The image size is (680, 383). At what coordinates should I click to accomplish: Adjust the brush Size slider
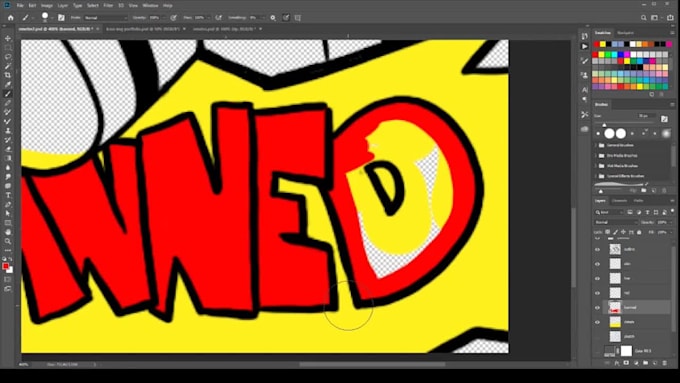coord(605,124)
